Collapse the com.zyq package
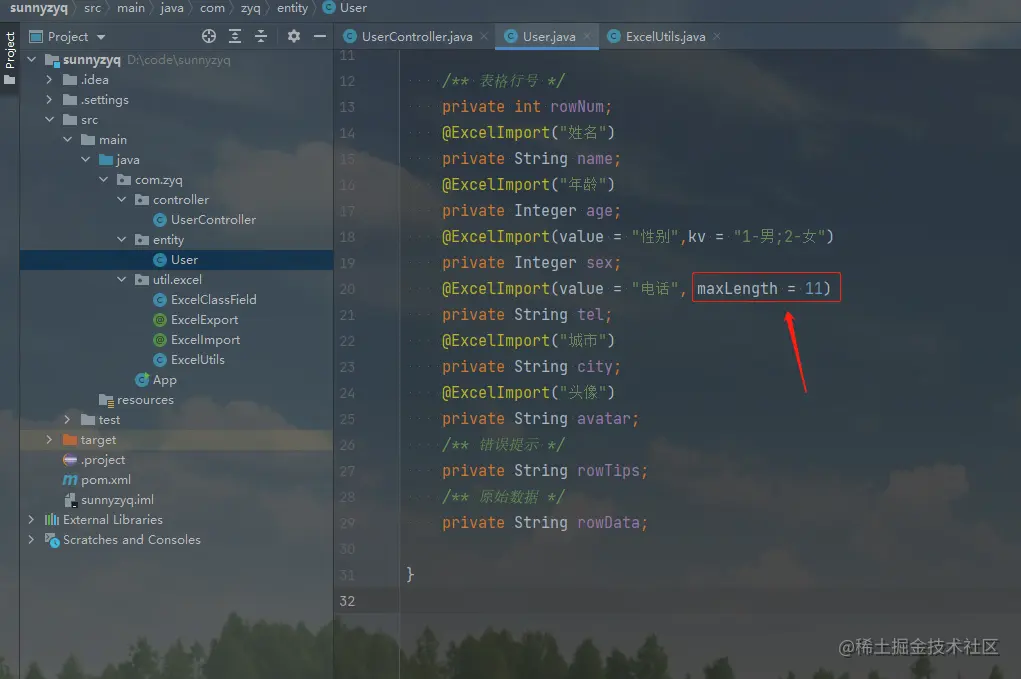The image size is (1021, 679). tap(104, 180)
